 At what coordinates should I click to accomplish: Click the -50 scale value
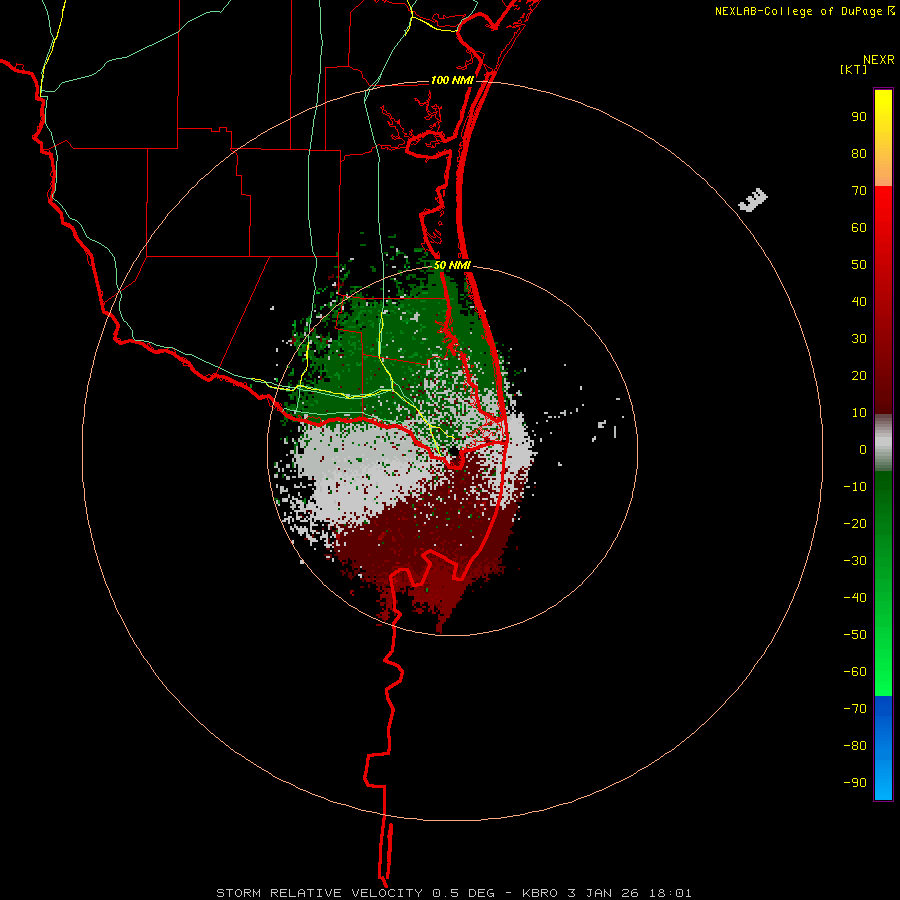[855, 635]
